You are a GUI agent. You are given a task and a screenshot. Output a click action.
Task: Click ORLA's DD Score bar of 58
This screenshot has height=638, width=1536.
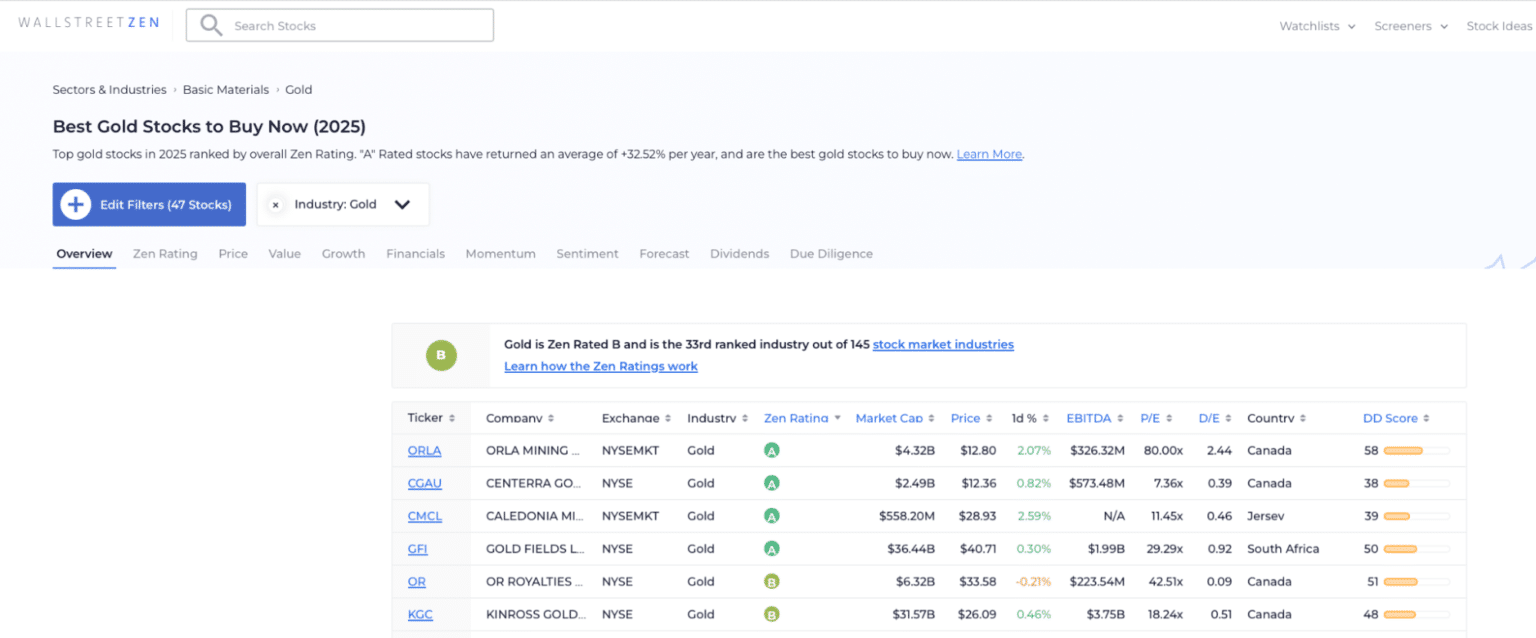(x=1416, y=451)
